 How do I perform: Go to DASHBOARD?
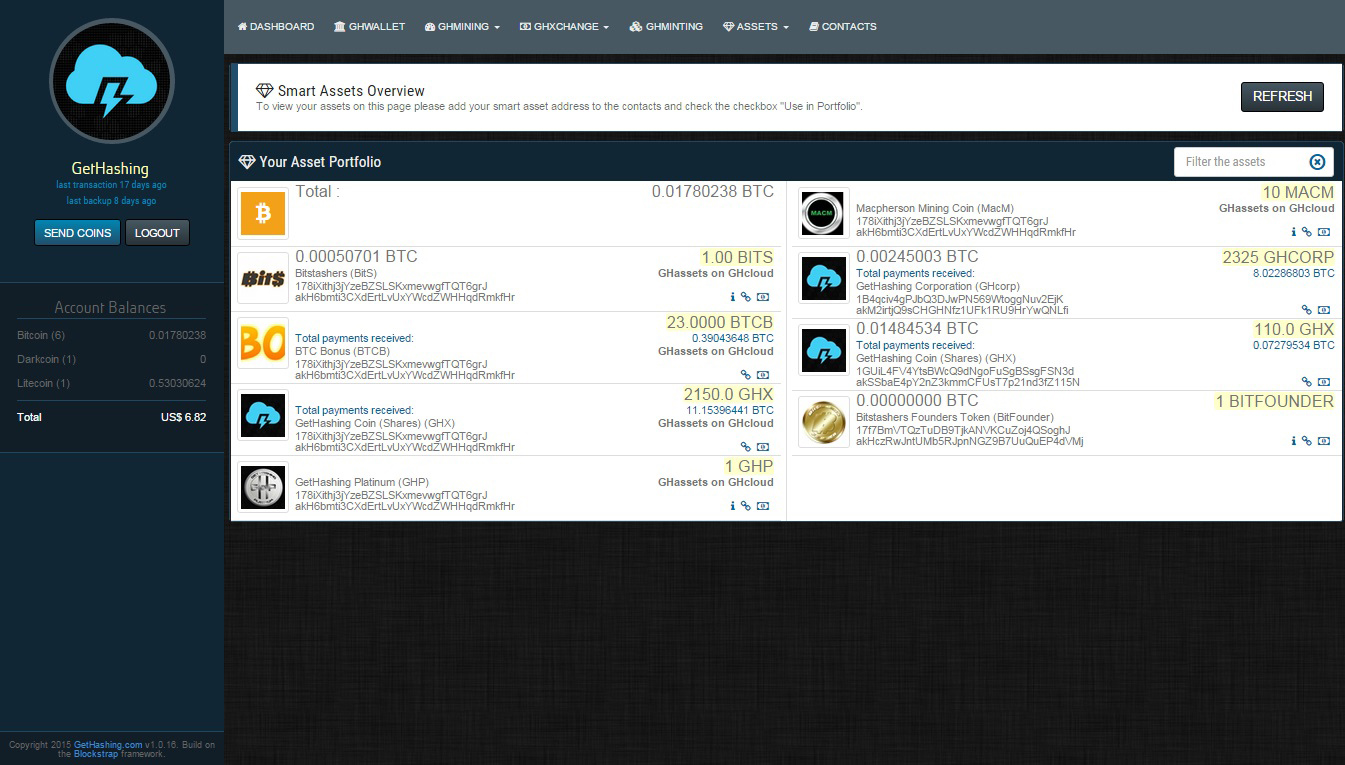276,27
